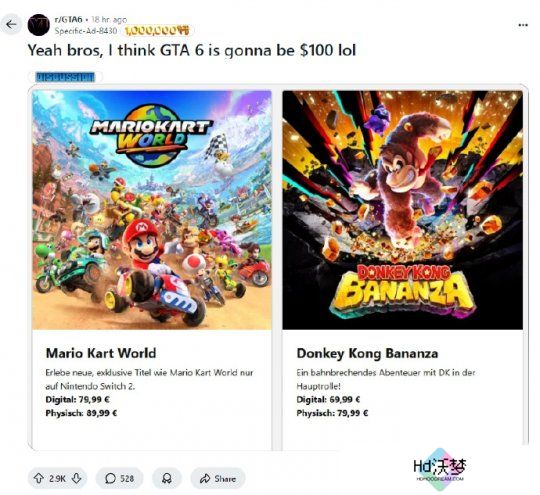Open the 528 comments

120,478
